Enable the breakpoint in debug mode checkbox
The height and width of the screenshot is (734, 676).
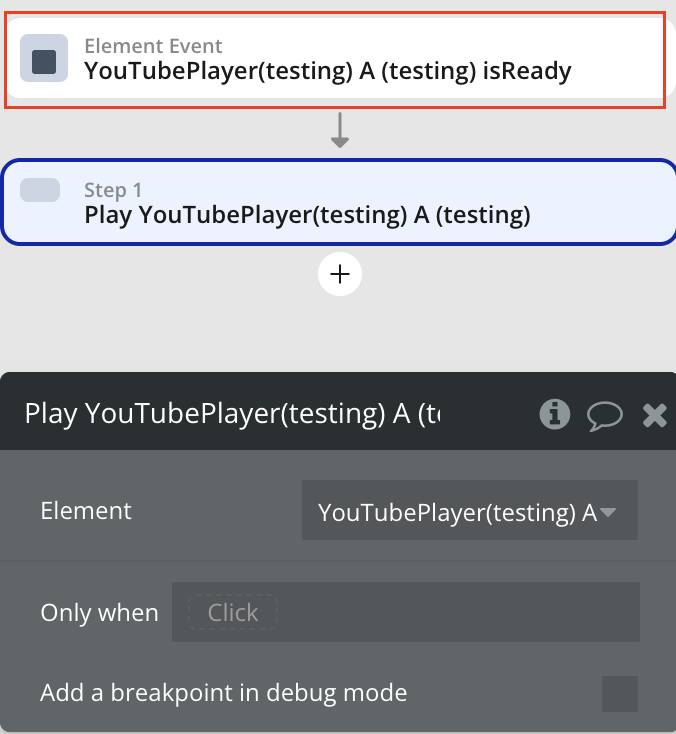pos(619,693)
